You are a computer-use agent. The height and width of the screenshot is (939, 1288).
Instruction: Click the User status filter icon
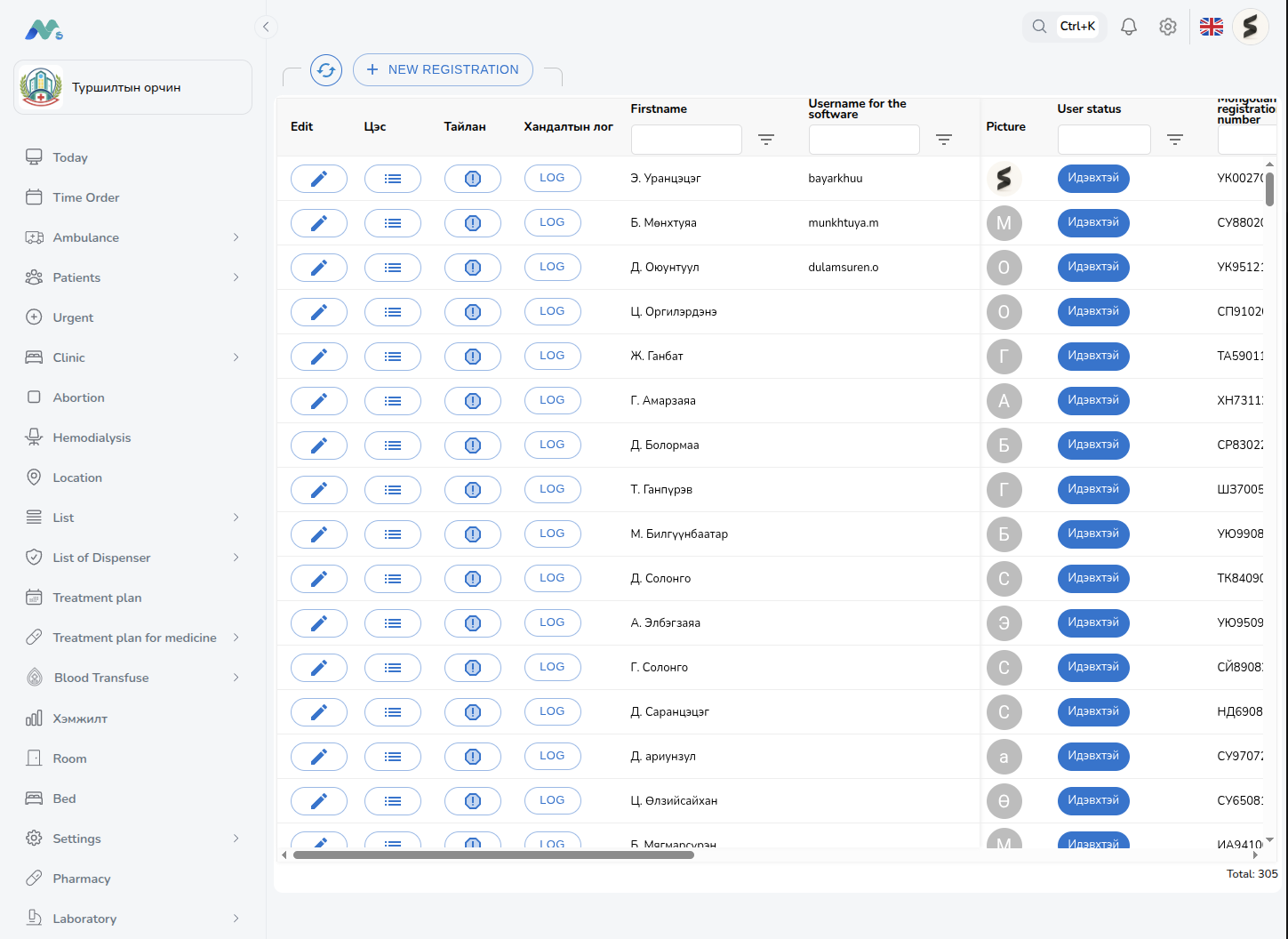[x=1174, y=140]
